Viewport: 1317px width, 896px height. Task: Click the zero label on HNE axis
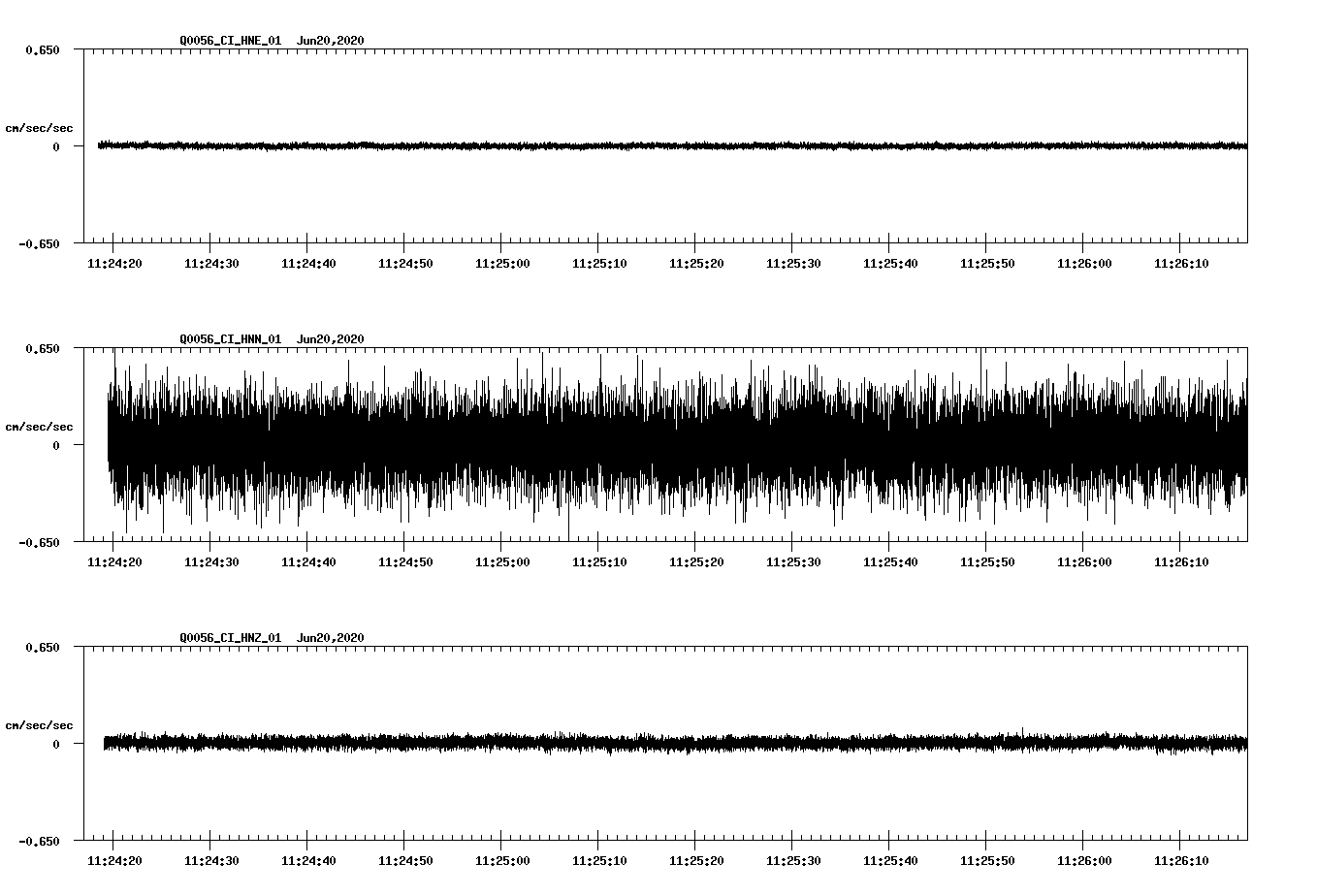coord(55,146)
